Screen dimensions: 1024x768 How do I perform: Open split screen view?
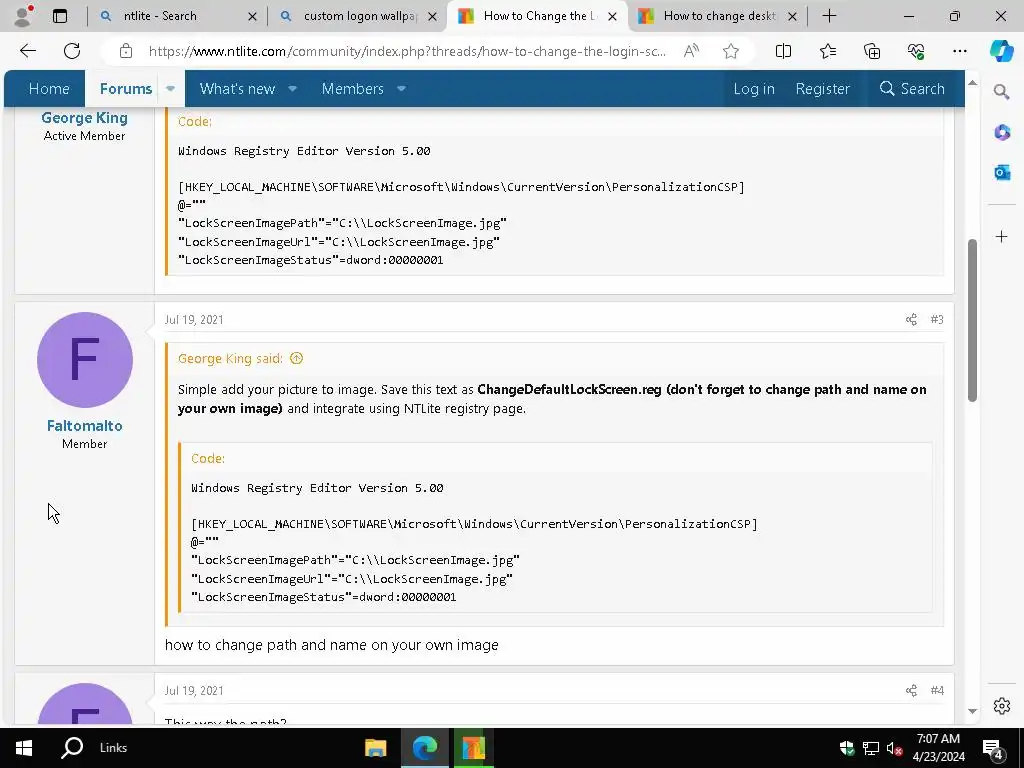783,51
